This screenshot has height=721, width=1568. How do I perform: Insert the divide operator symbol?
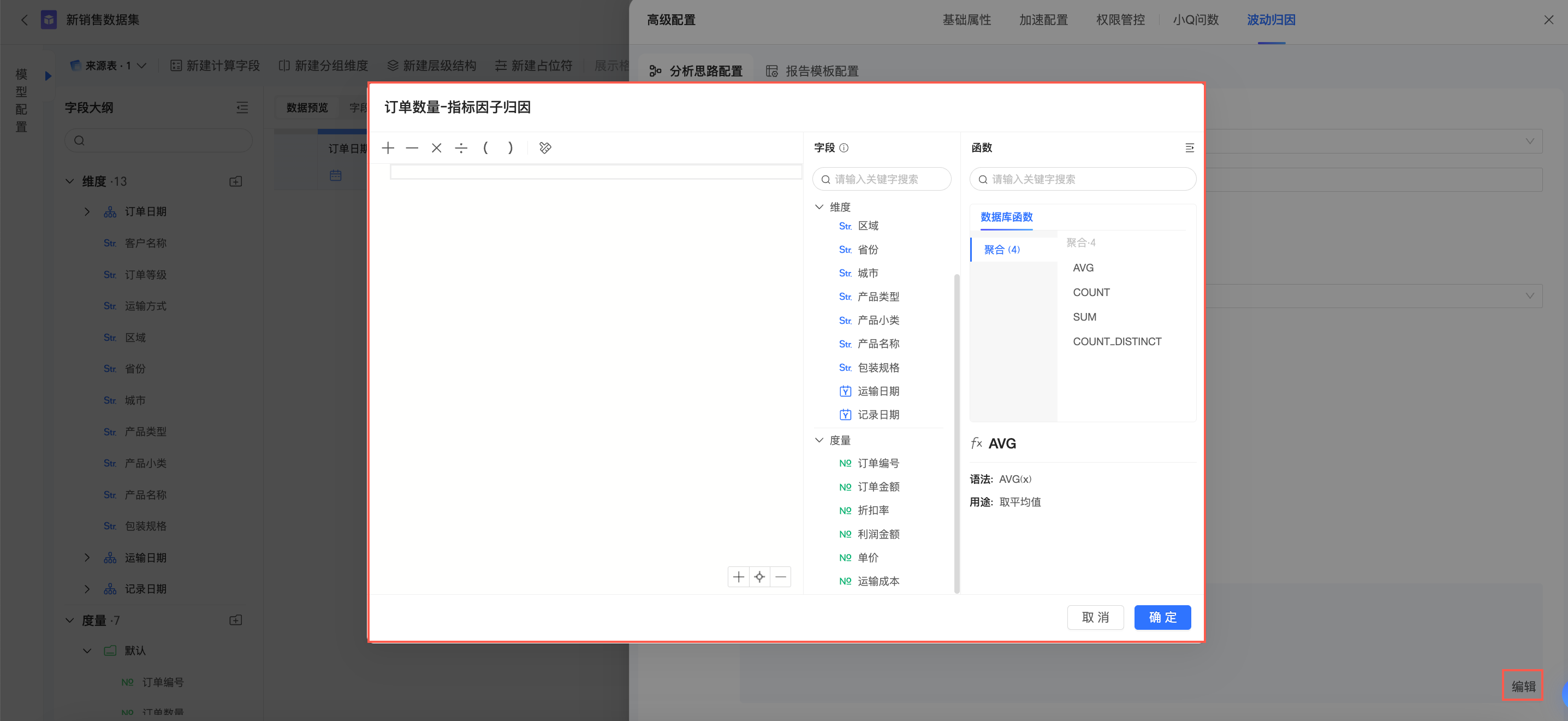point(461,148)
